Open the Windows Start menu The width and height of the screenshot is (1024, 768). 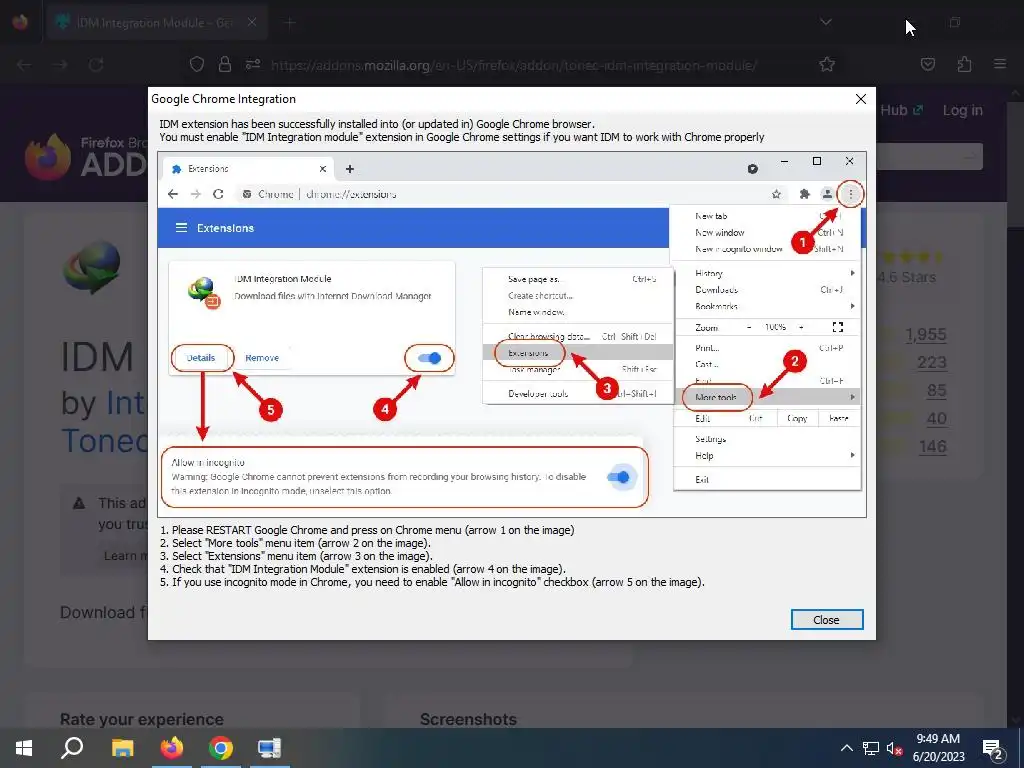click(x=24, y=748)
